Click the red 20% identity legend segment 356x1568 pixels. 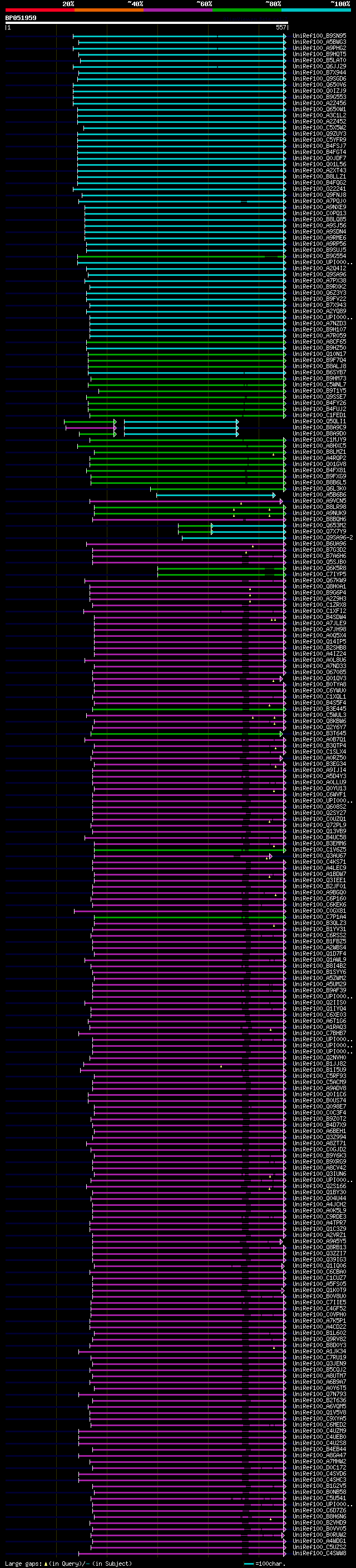coord(39,10)
